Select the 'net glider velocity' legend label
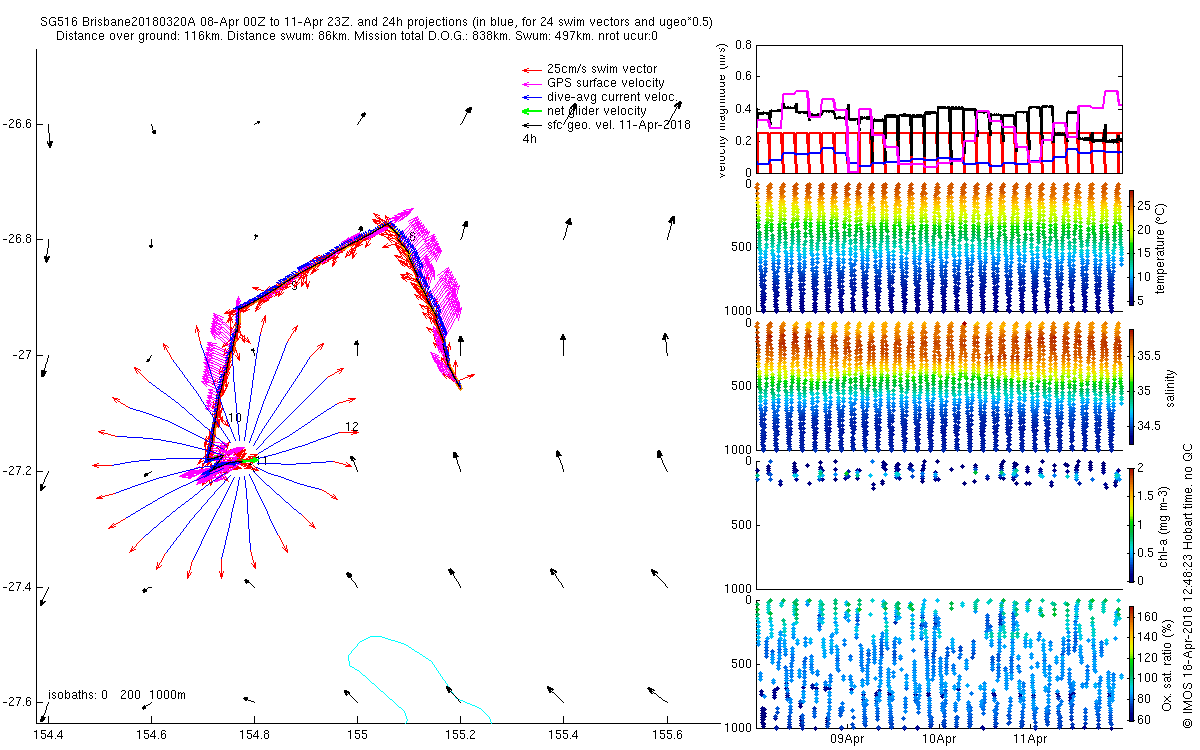Viewport: 1200px width, 750px height. [x=597, y=111]
